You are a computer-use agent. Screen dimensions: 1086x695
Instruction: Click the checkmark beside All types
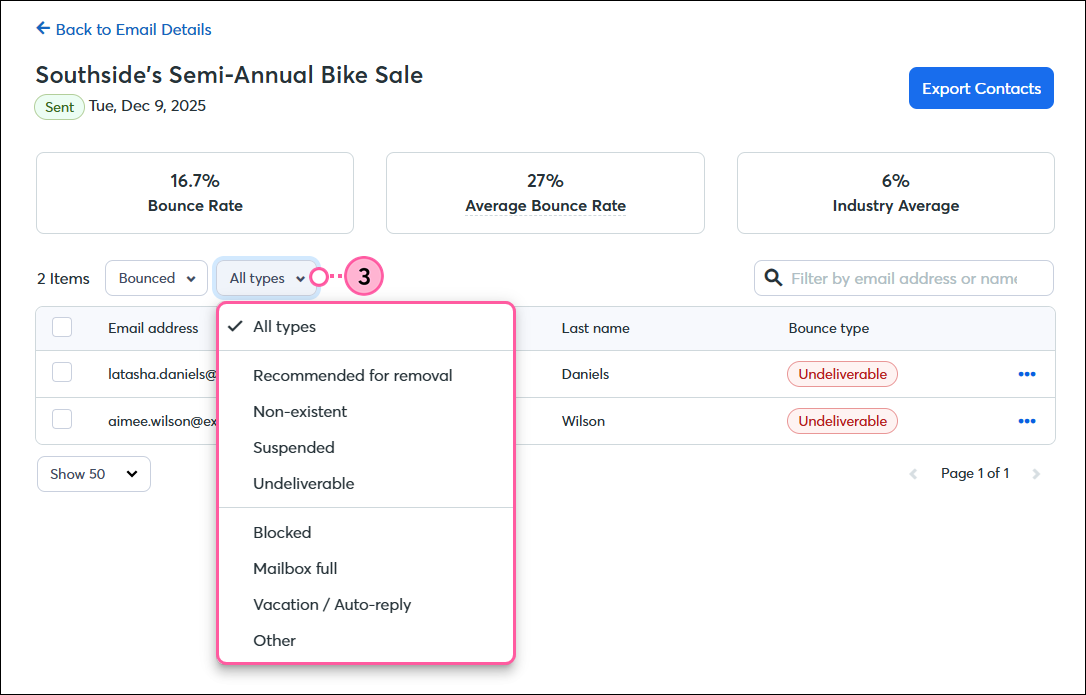tap(236, 325)
